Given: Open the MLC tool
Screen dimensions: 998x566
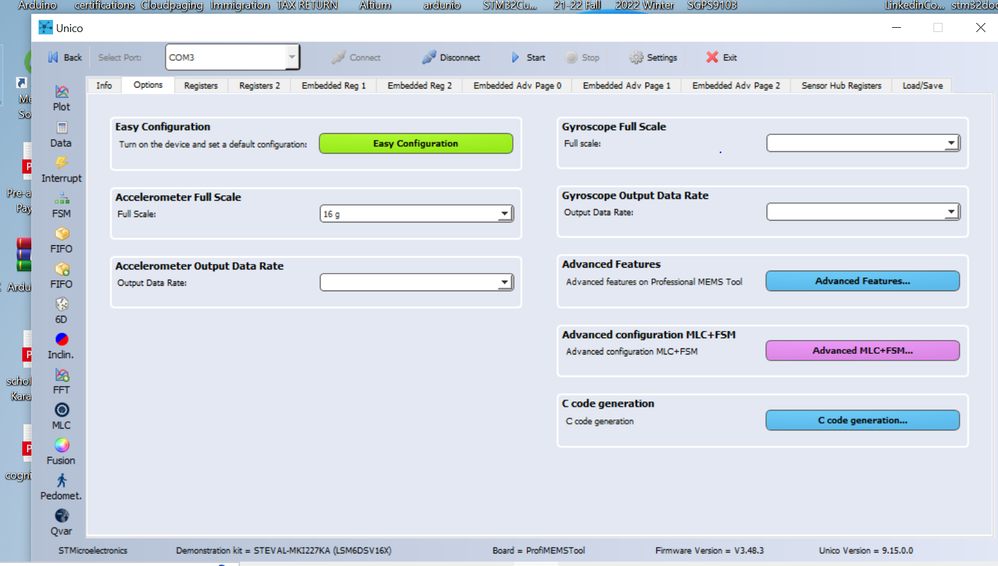Looking at the screenshot, I should coord(61,416).
